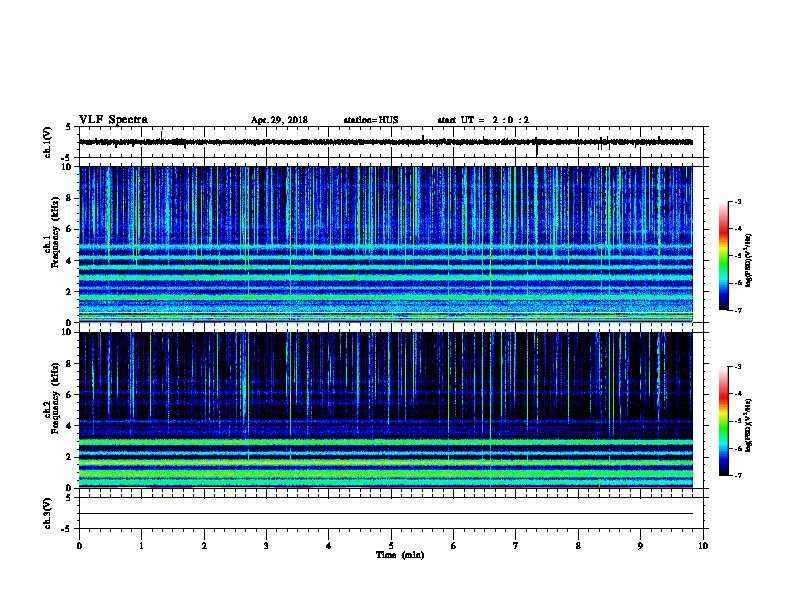Click the time axis tick label "8"

tap(578, 546)
